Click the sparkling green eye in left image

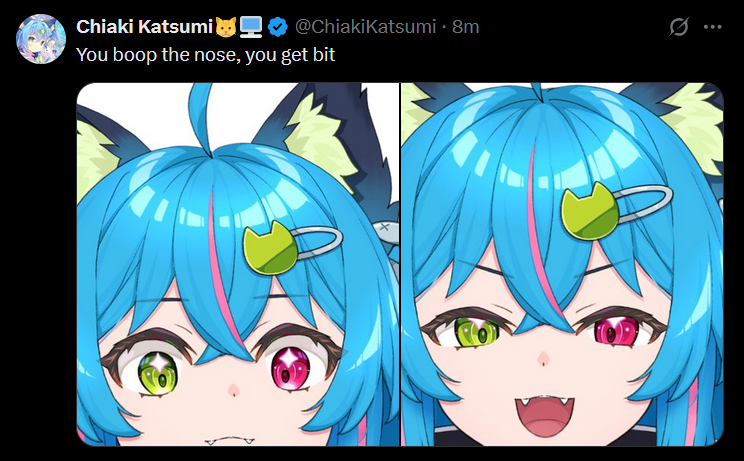coord(158,374)
